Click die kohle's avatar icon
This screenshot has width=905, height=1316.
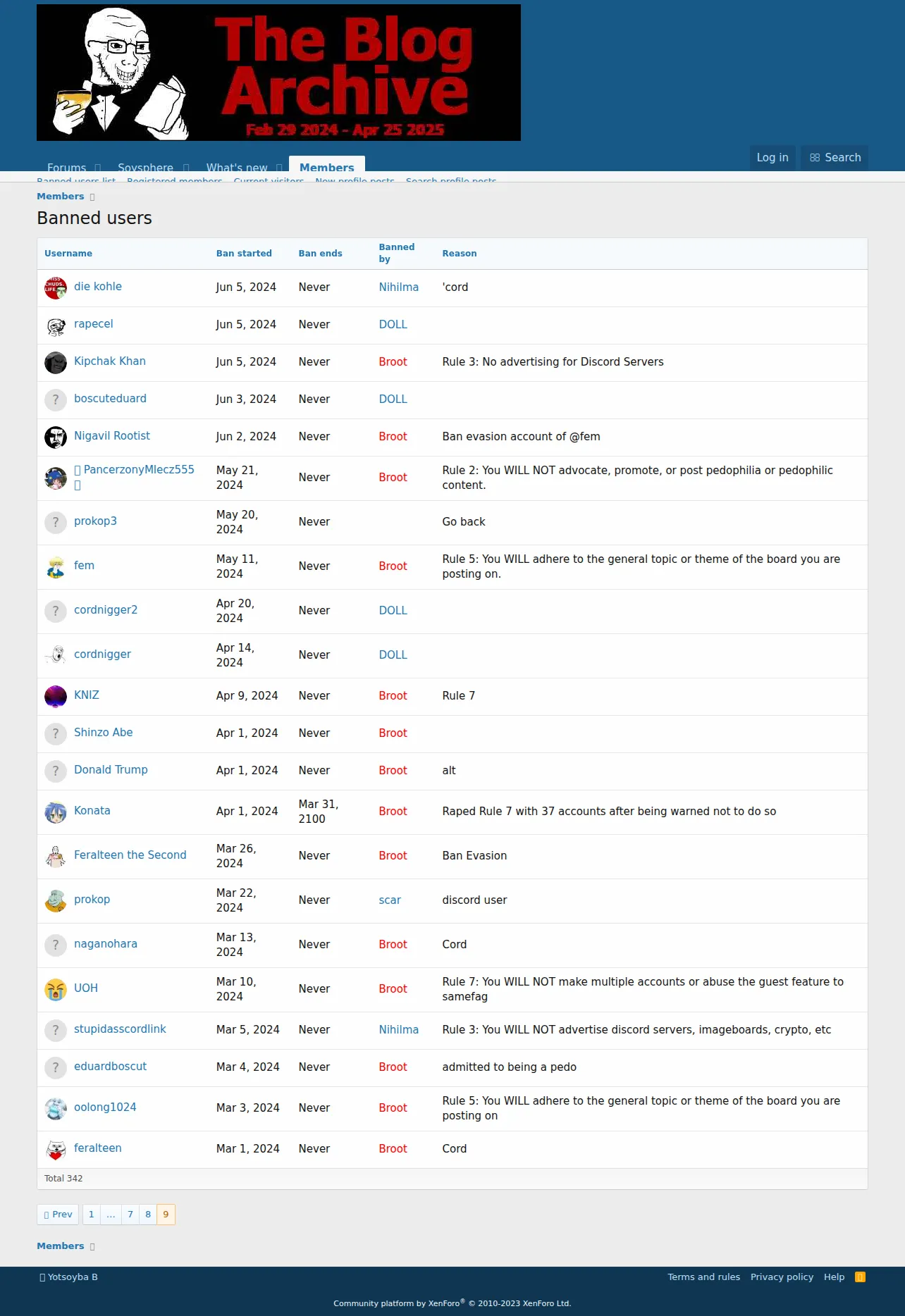pos(56,288)
